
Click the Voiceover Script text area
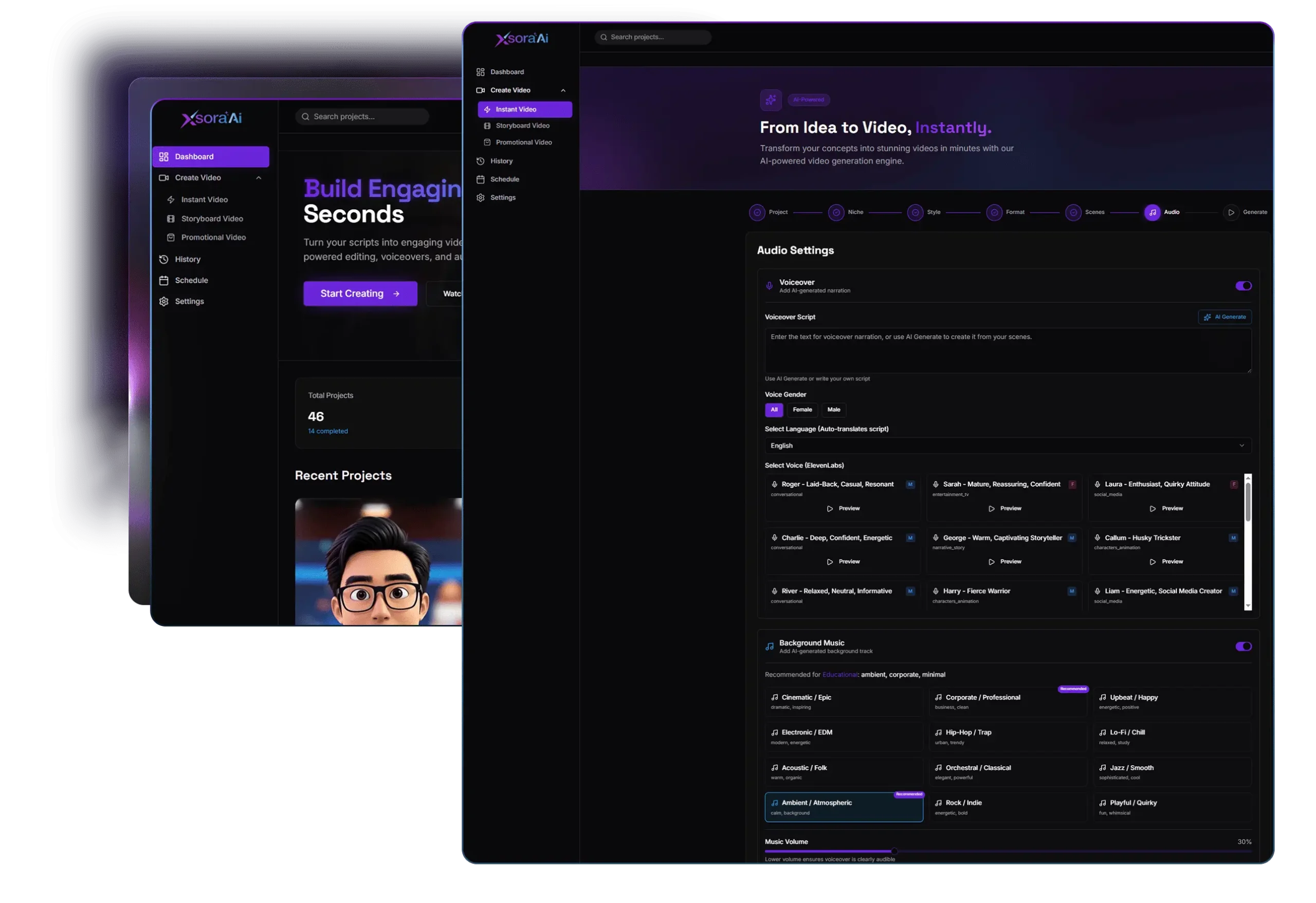(x=1009, y=351)
